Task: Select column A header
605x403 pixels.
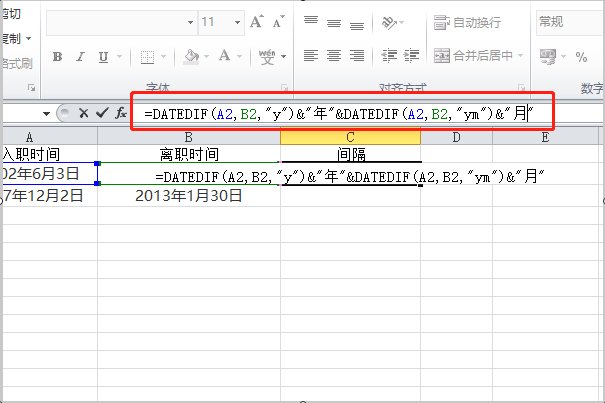Action: (50, 137)
